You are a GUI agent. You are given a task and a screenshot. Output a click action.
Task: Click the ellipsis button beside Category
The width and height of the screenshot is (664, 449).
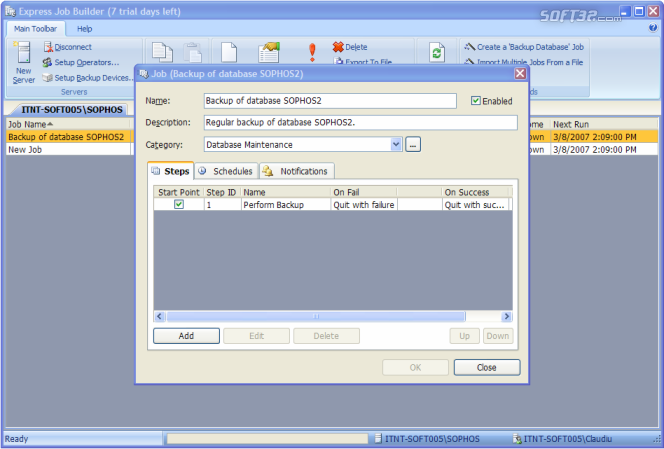point(413,144)
